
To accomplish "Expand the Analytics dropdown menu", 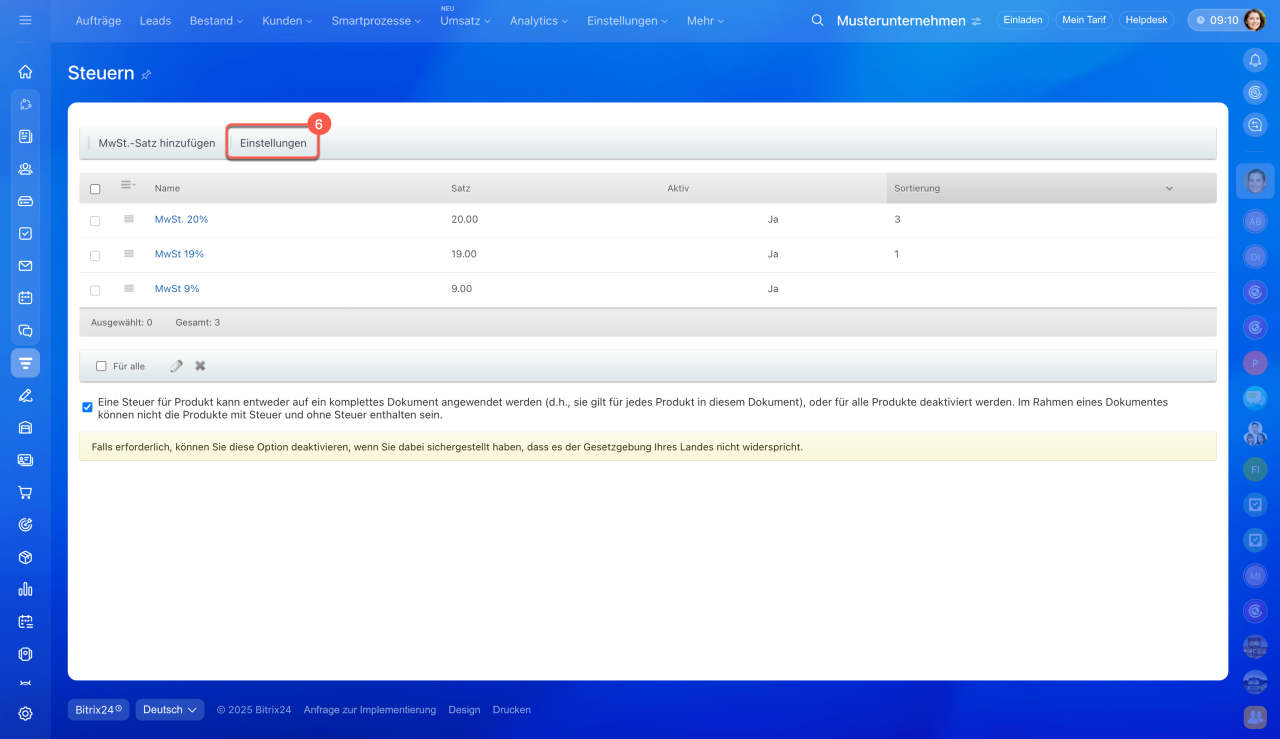I will pyautogui.click(x=538, y=20).
